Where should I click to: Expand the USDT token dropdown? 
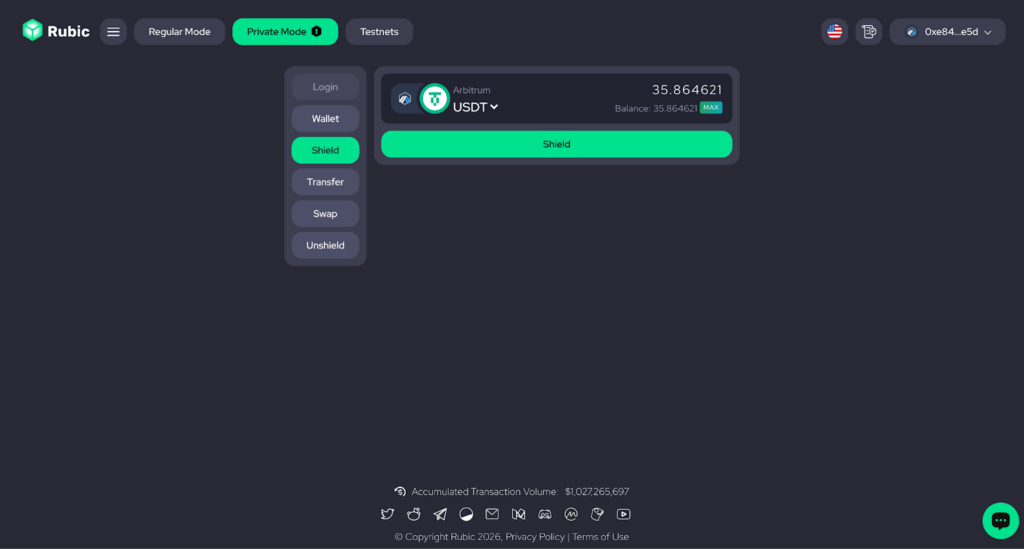tap(476, 107)
